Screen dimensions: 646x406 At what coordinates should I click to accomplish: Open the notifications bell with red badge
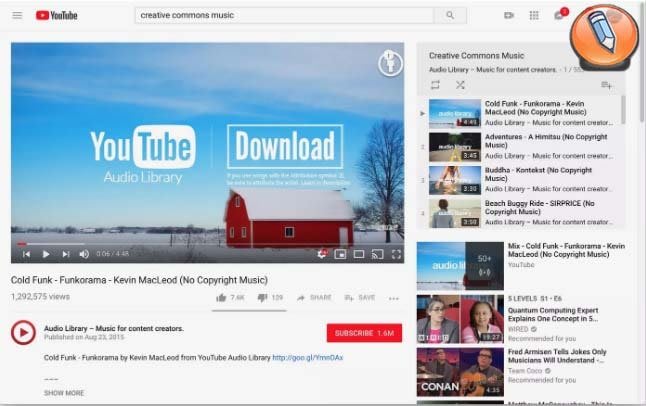(559, 15)
